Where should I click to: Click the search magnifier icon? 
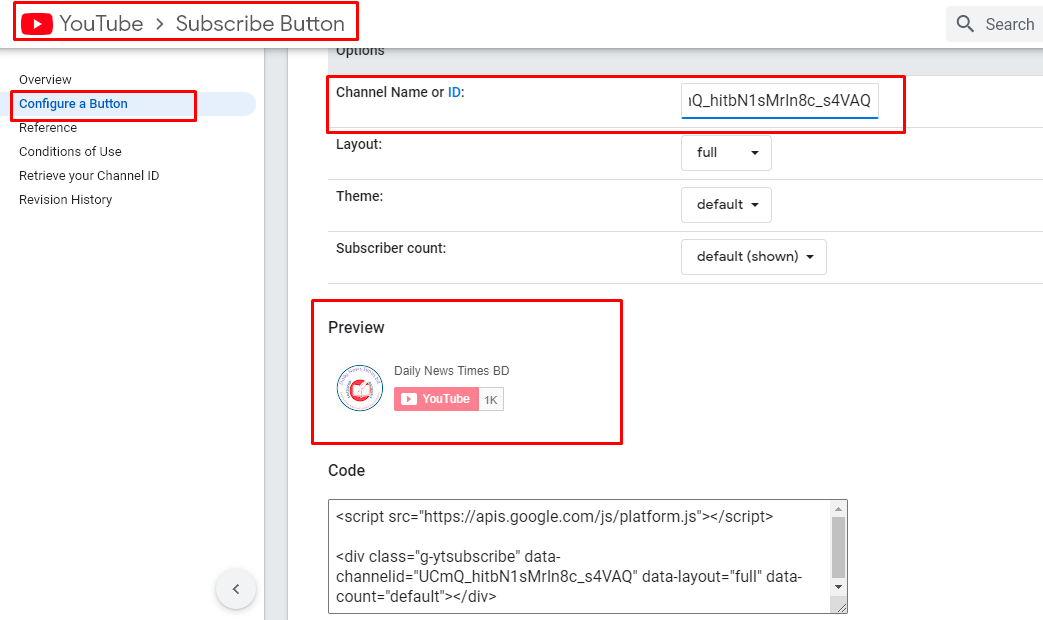964,23
